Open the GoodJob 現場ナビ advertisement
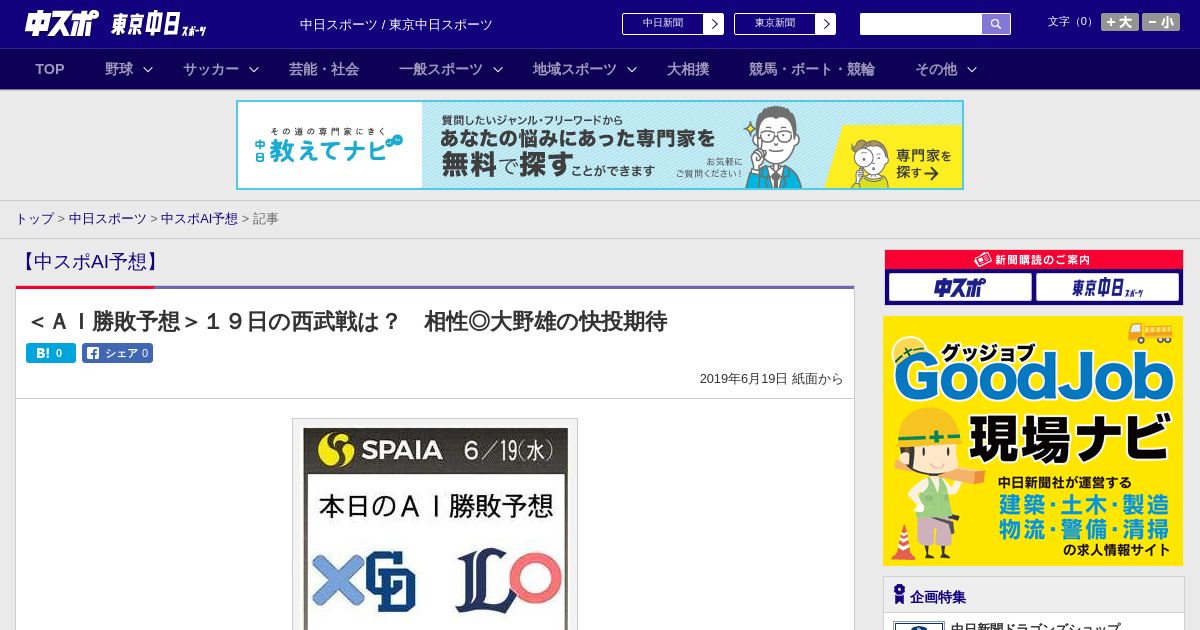Viewport: 1200px width, 630px height. (x=1033, y=441)
